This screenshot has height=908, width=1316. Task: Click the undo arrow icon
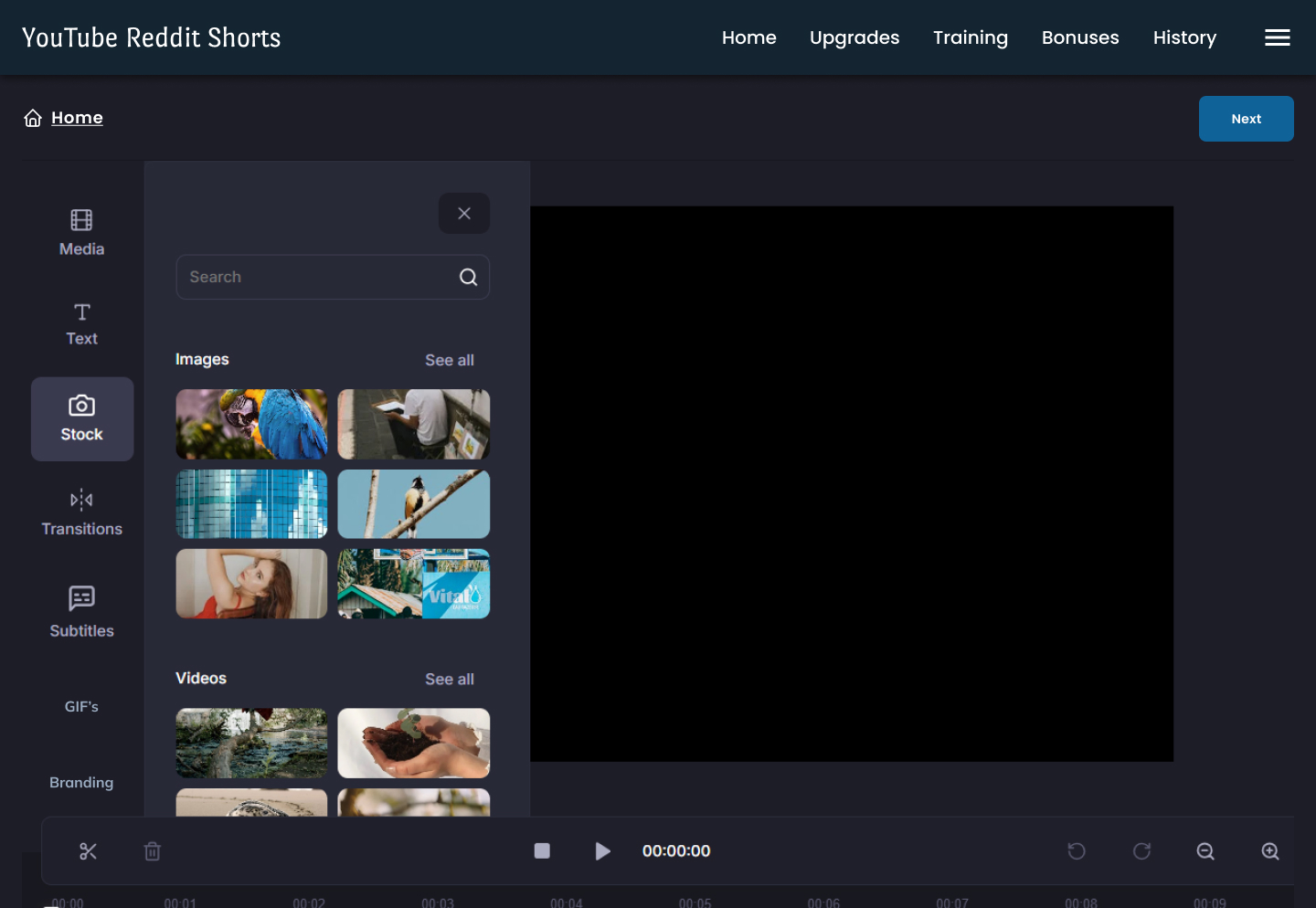tap(1077, 851)
